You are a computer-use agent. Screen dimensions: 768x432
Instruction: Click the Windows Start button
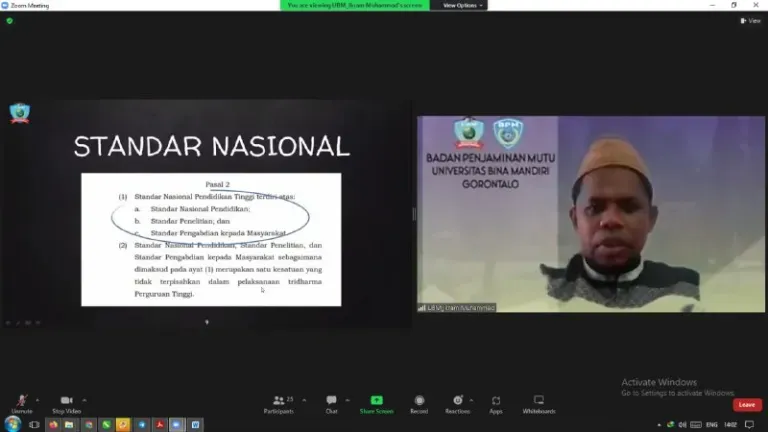(x=11, y=424)
